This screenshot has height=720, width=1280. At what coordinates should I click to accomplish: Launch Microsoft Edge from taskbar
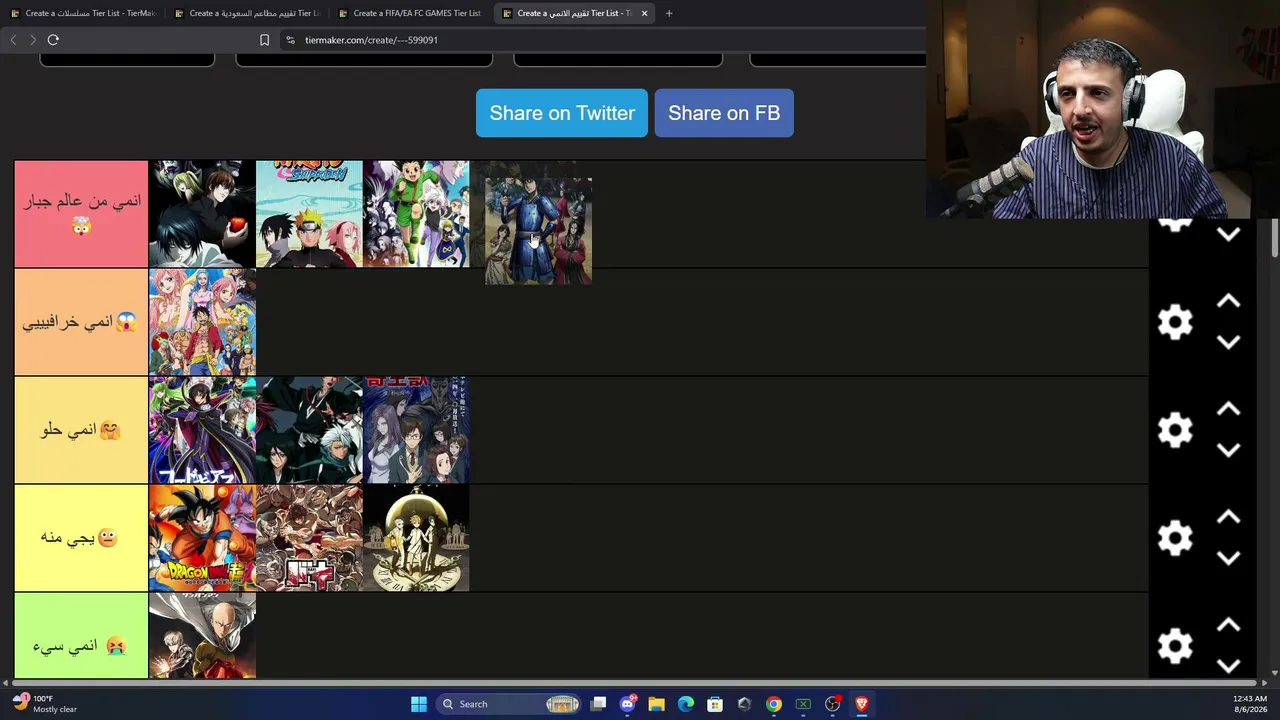(x=686, y=704)
